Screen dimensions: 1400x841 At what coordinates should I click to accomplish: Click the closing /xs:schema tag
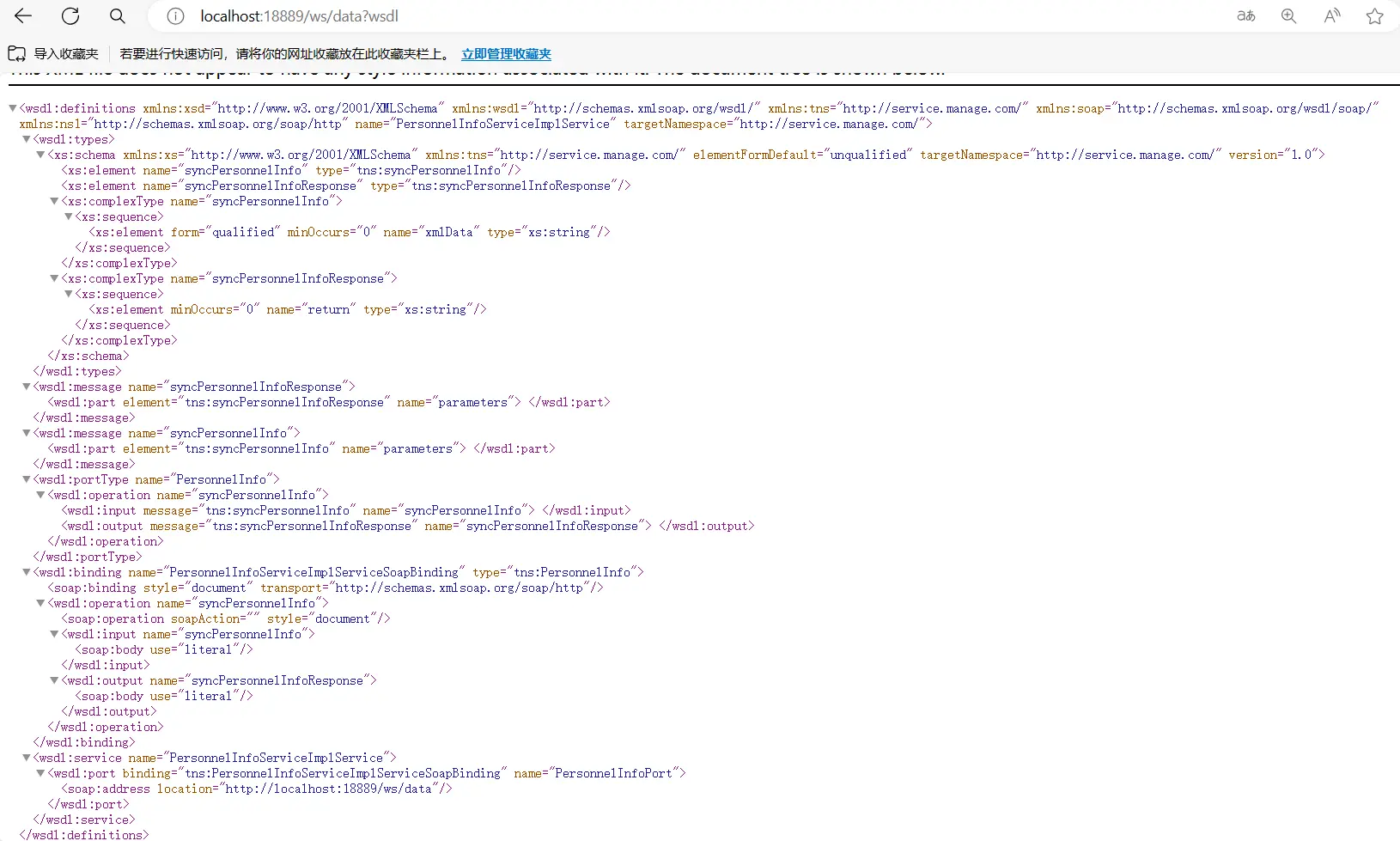click(x=88, y=356)
